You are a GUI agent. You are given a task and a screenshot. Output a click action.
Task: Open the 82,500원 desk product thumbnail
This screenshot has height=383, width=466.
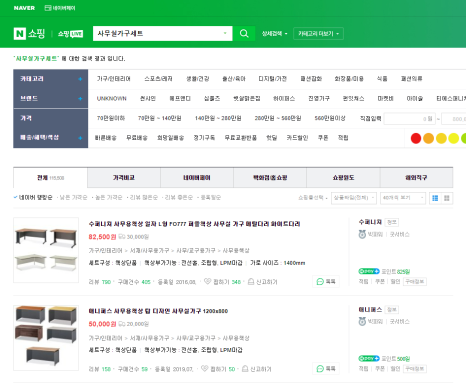tap(46, 250)
